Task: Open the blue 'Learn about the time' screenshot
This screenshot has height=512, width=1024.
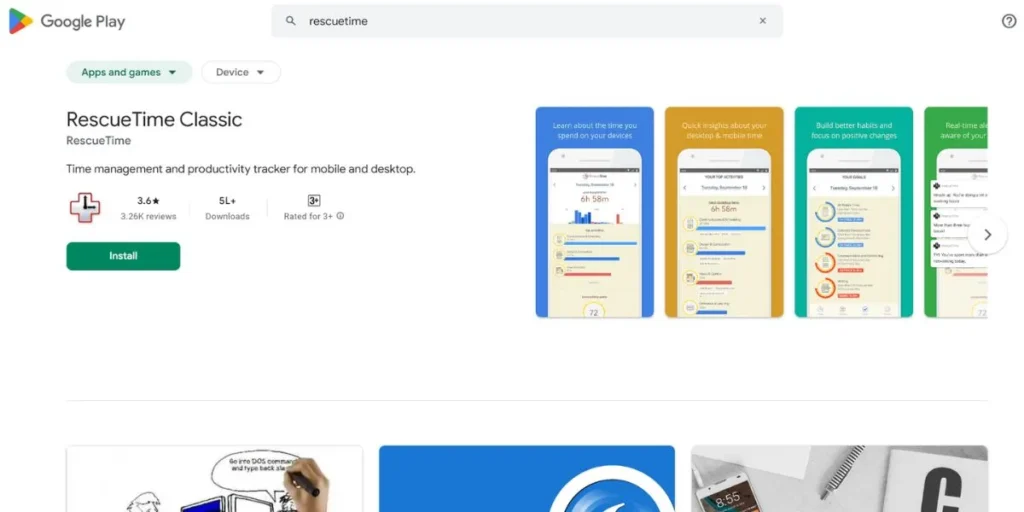Action: point(594,212)
